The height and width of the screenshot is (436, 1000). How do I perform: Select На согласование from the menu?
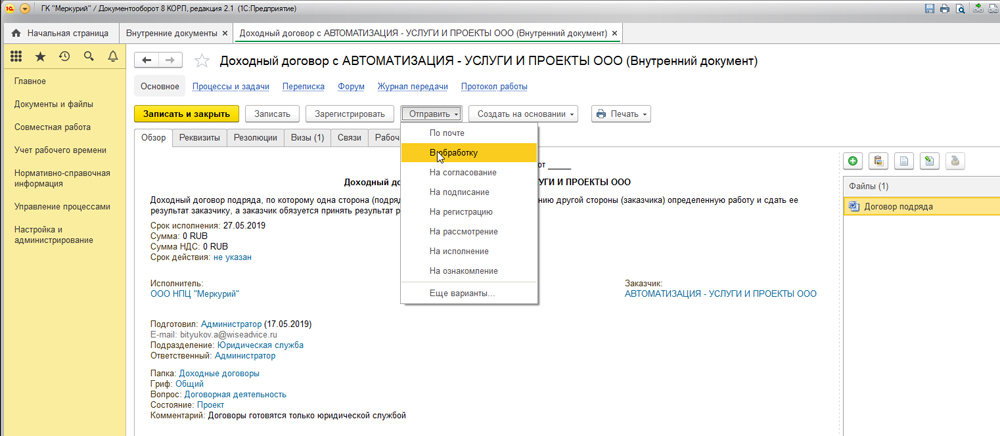point(462,172)
